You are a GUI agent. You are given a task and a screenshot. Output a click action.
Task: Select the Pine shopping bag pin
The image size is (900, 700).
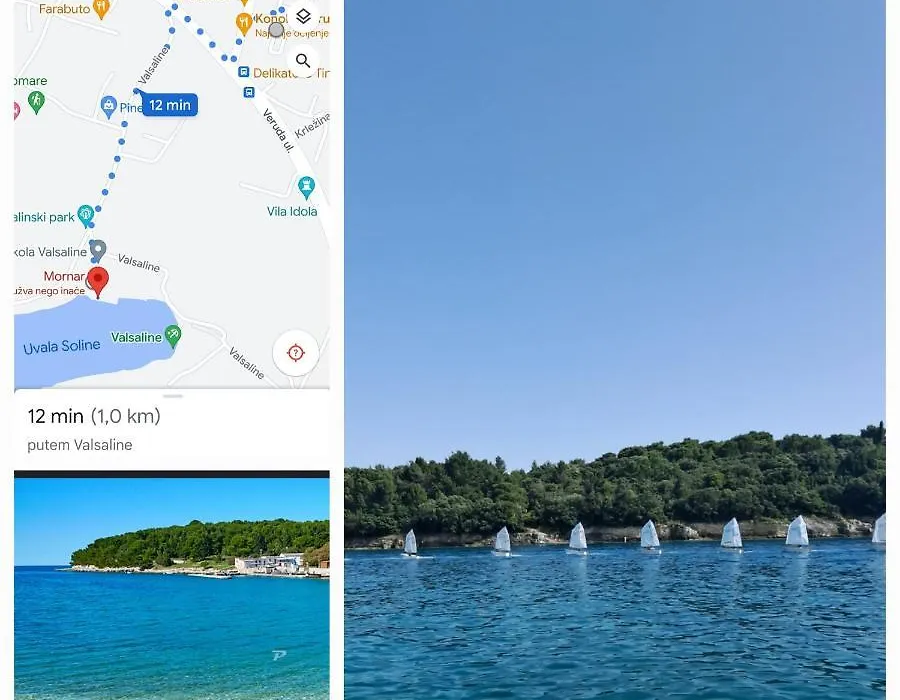108,107
